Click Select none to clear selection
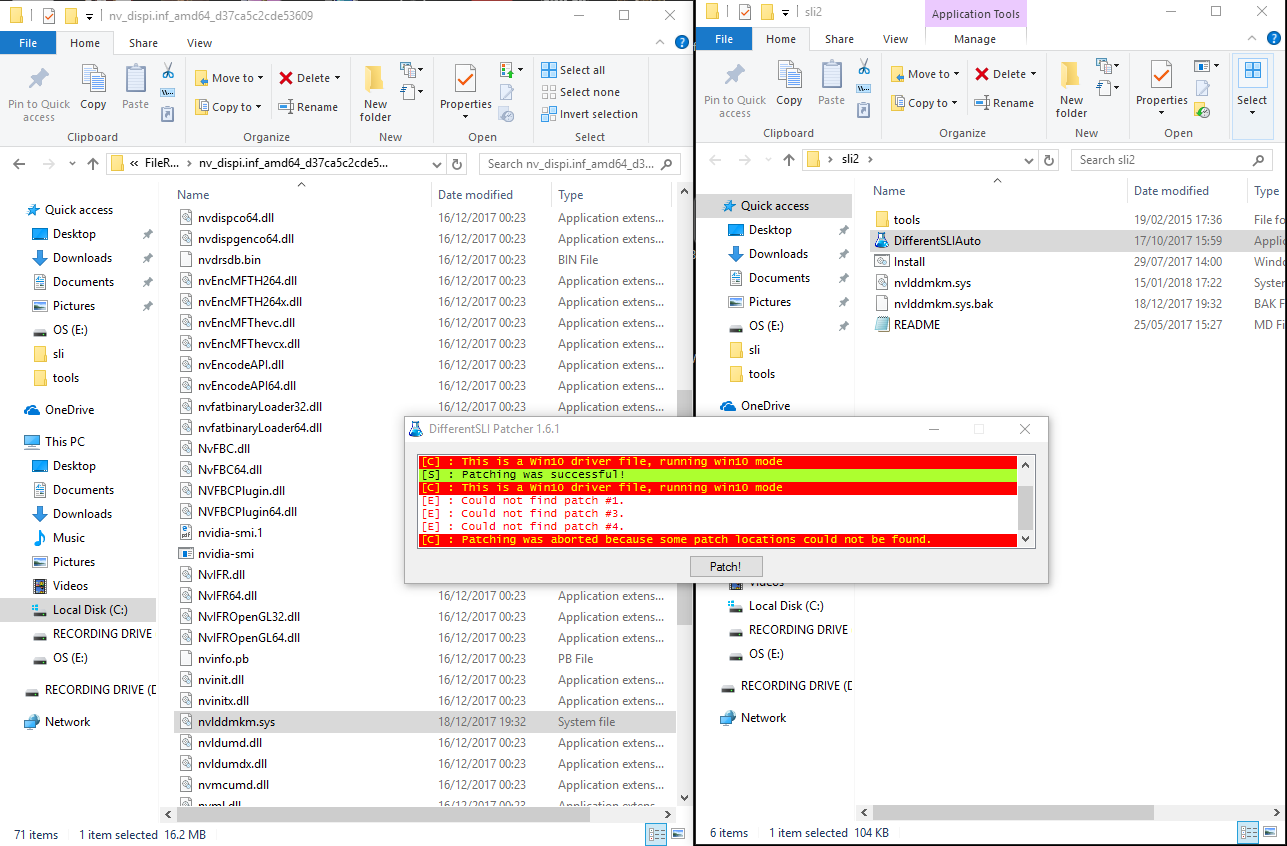This screenshot has height=846, width=1287. [584, 91]
